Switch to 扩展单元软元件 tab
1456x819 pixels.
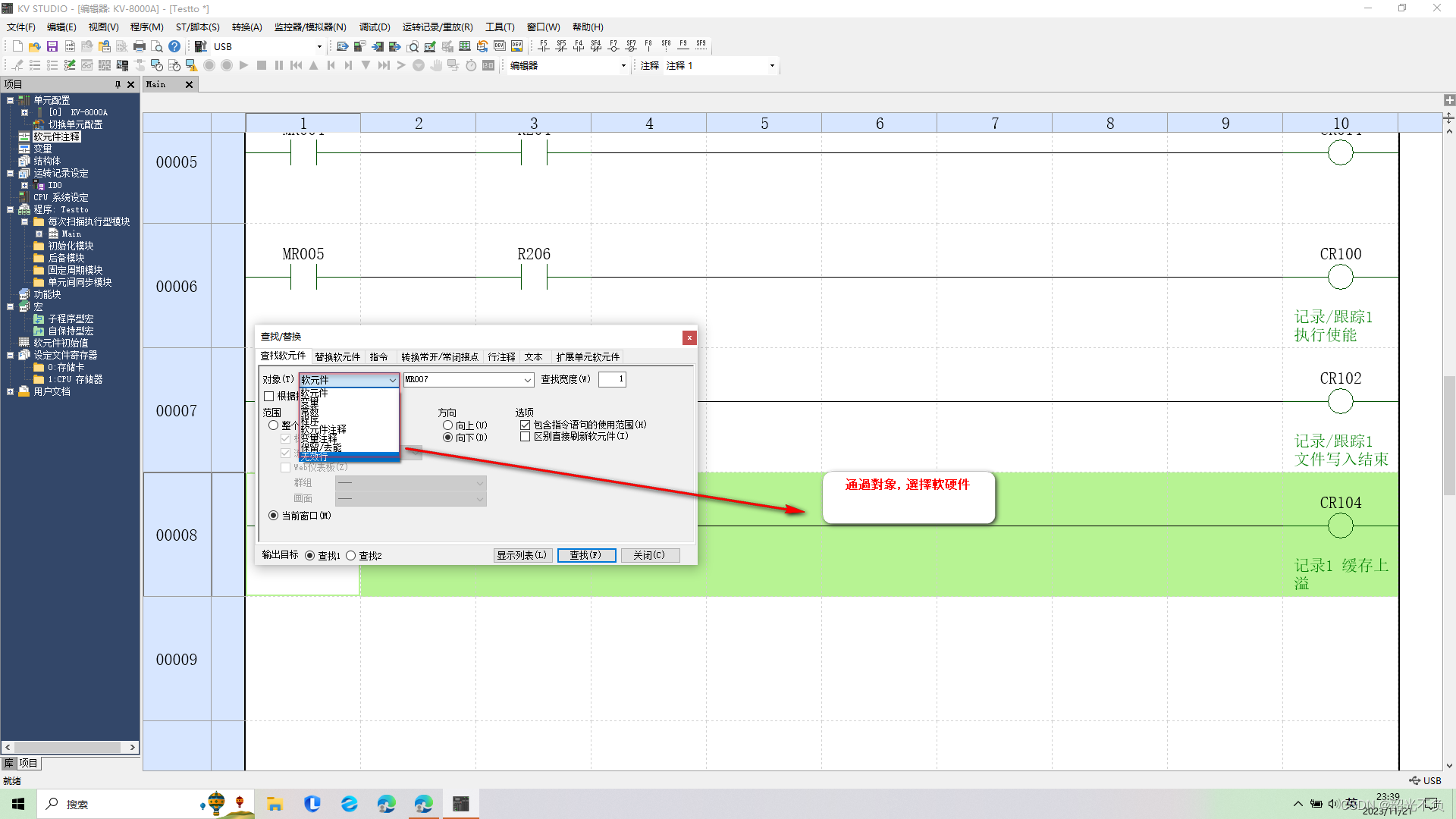(588, 356)
